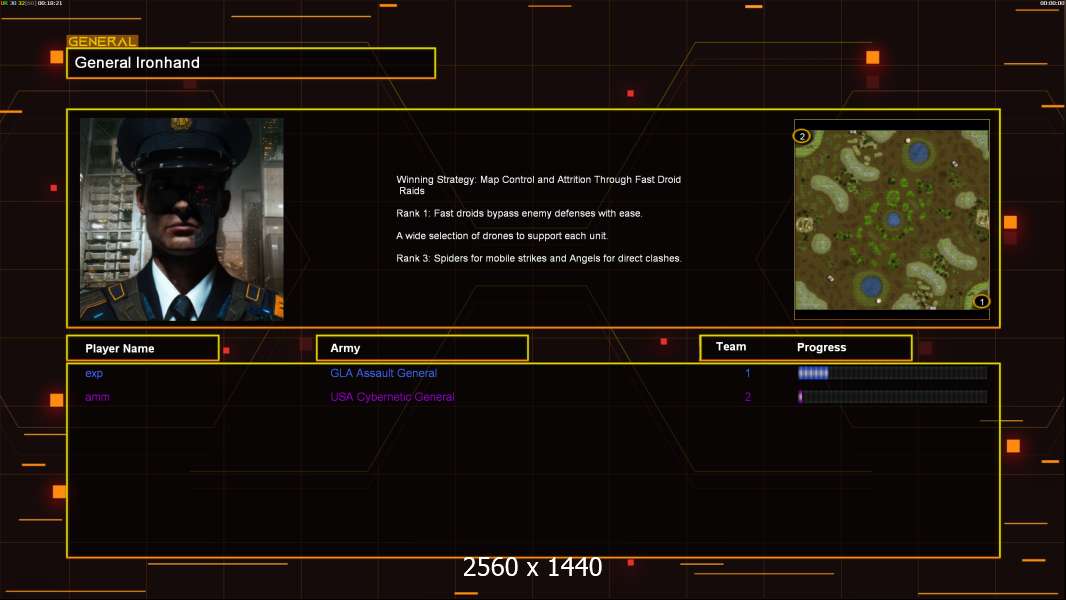Click USA Cybernetic General army text
1066x600 pixels.
(x=392, y=397)
